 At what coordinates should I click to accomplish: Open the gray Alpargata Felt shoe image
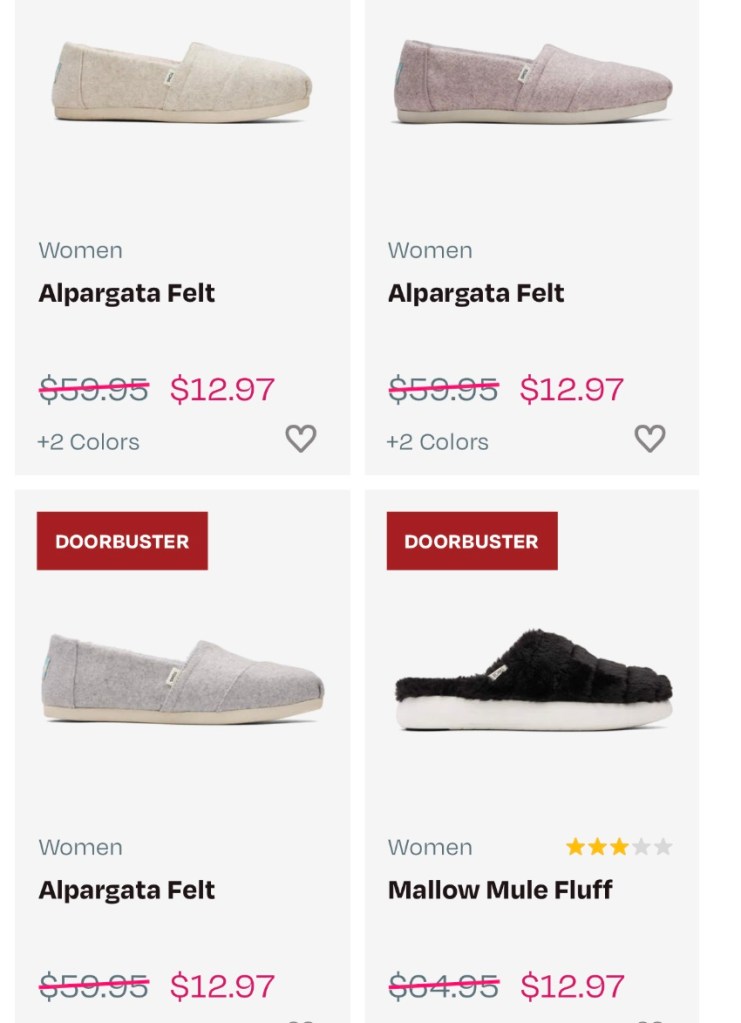182,678
